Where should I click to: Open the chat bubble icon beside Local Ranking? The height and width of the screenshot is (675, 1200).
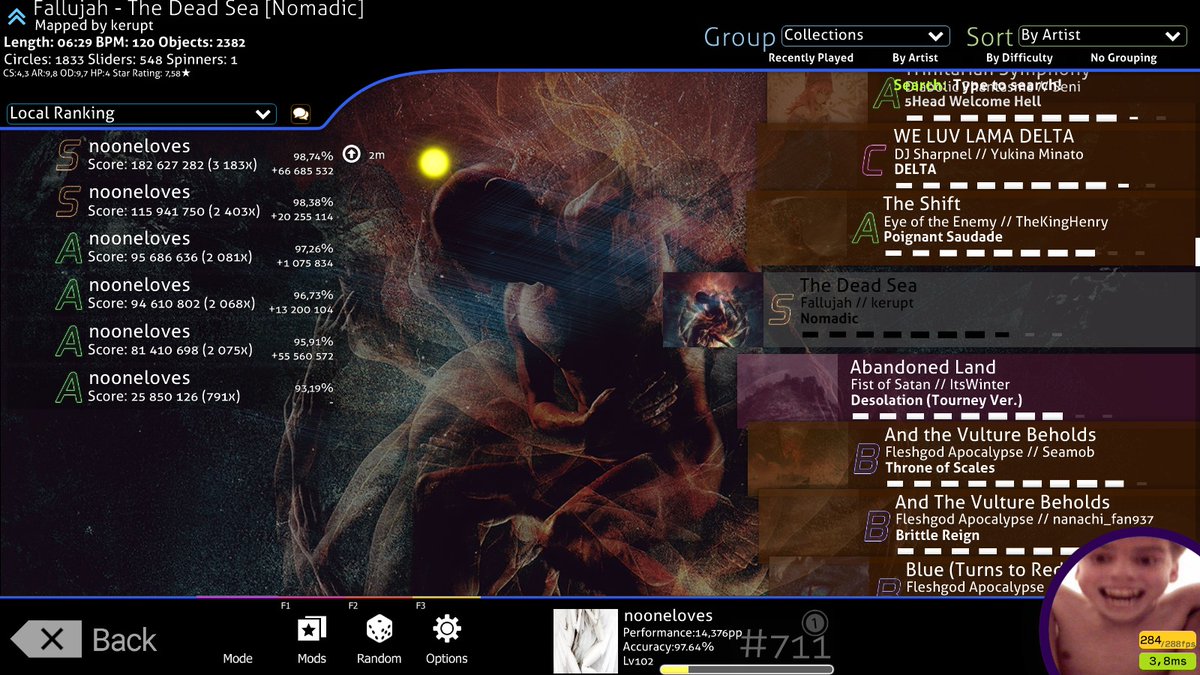300,114
